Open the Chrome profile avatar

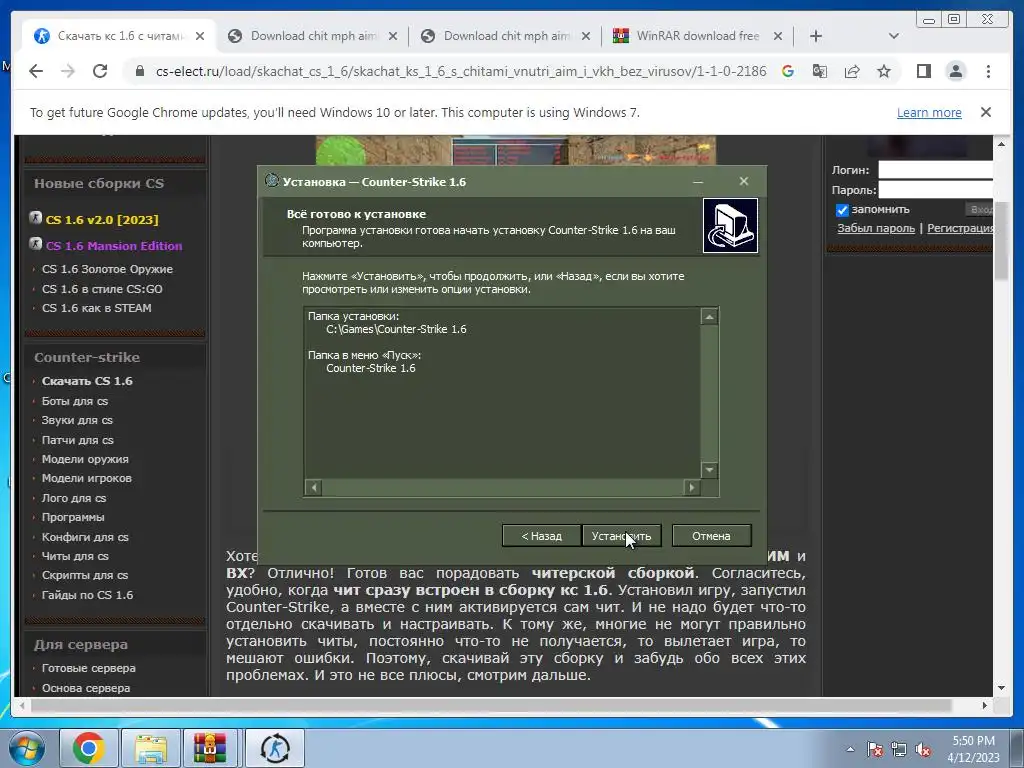click(955, 71)
